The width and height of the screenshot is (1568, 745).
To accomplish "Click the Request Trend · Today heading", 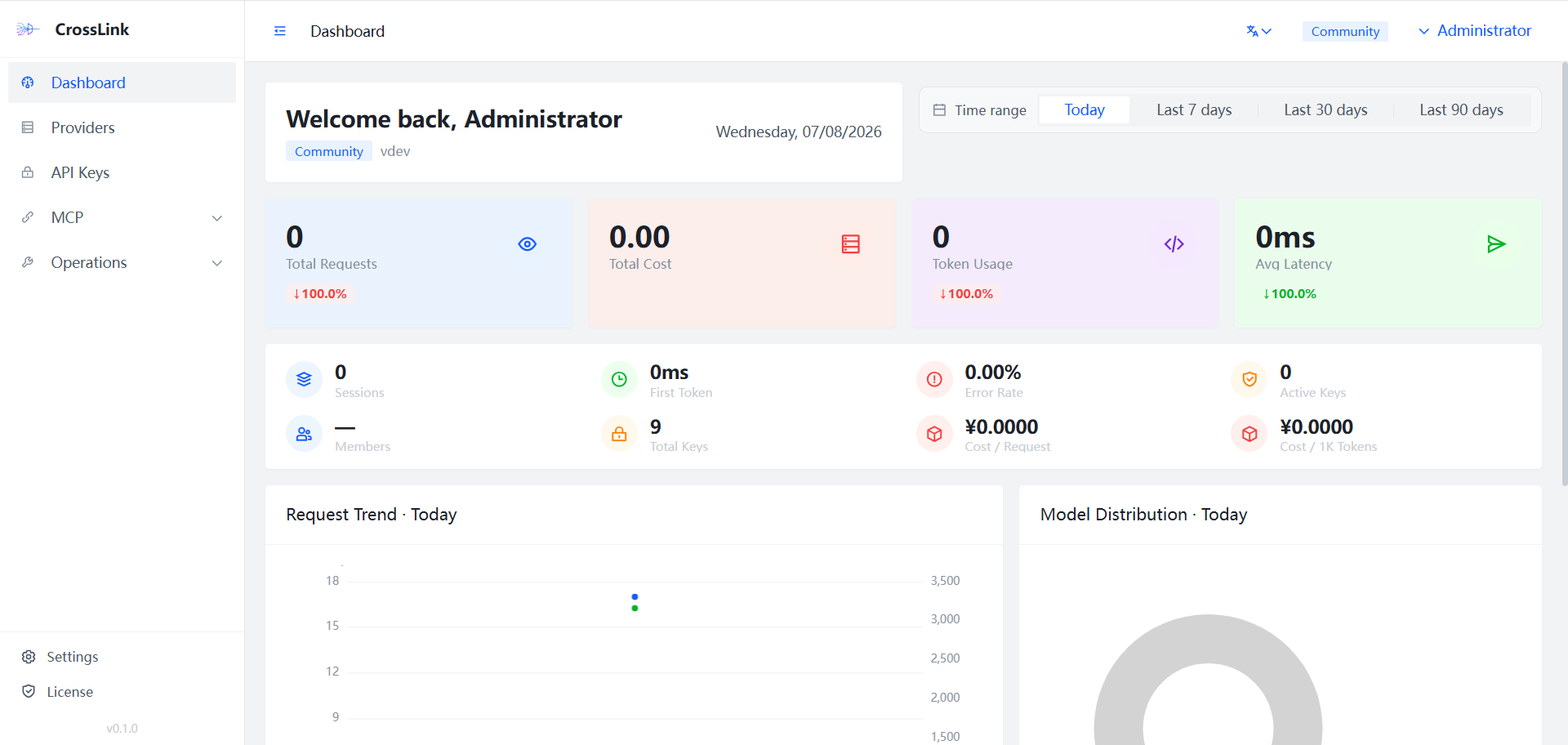I will pyautogui.click(x=372, y=515).
